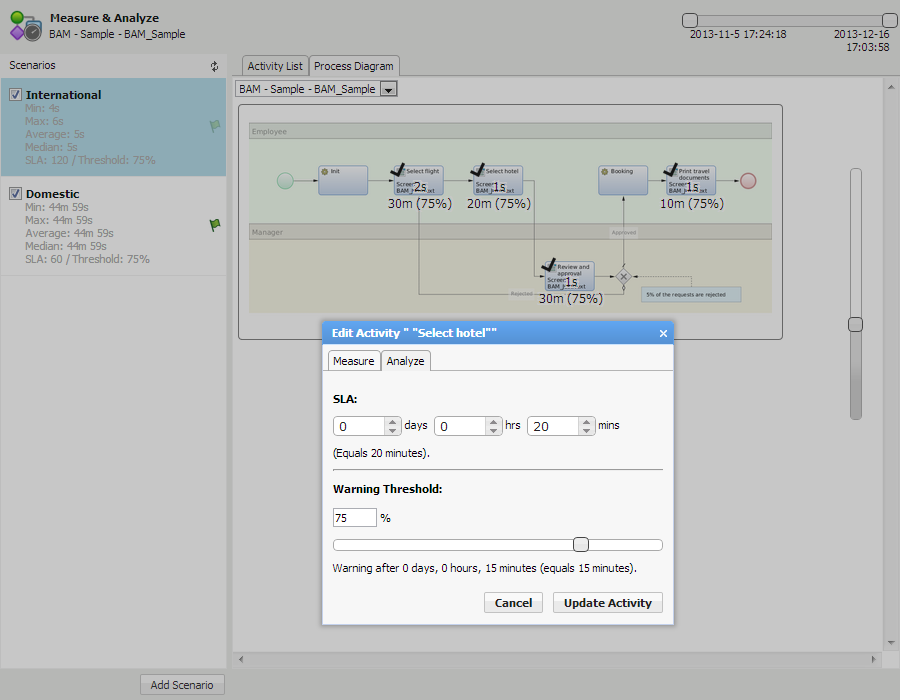Click the Employee lane header
Image resolution: width=900 pixels, height=700 pixels.
pyautogui.click(x=510, y=131)
